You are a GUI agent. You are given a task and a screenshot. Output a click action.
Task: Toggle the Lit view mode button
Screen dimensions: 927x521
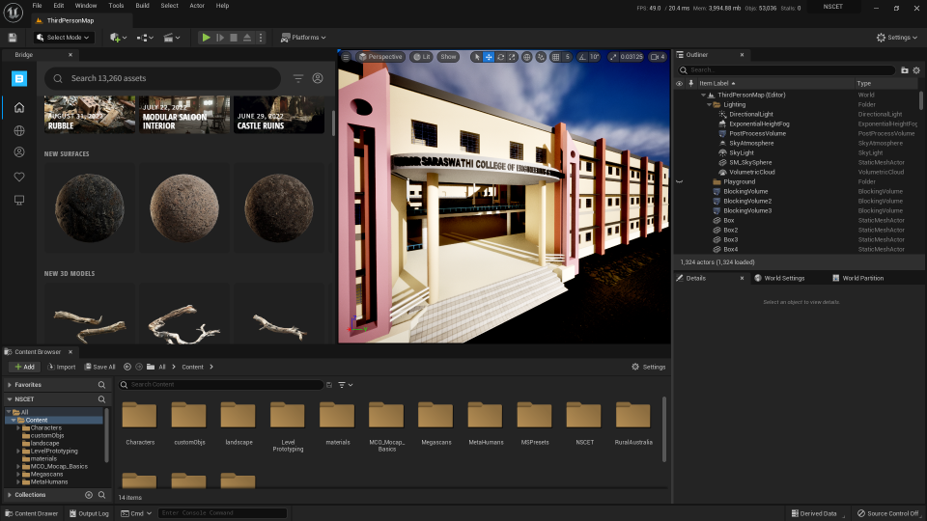[x=421, y=57]
